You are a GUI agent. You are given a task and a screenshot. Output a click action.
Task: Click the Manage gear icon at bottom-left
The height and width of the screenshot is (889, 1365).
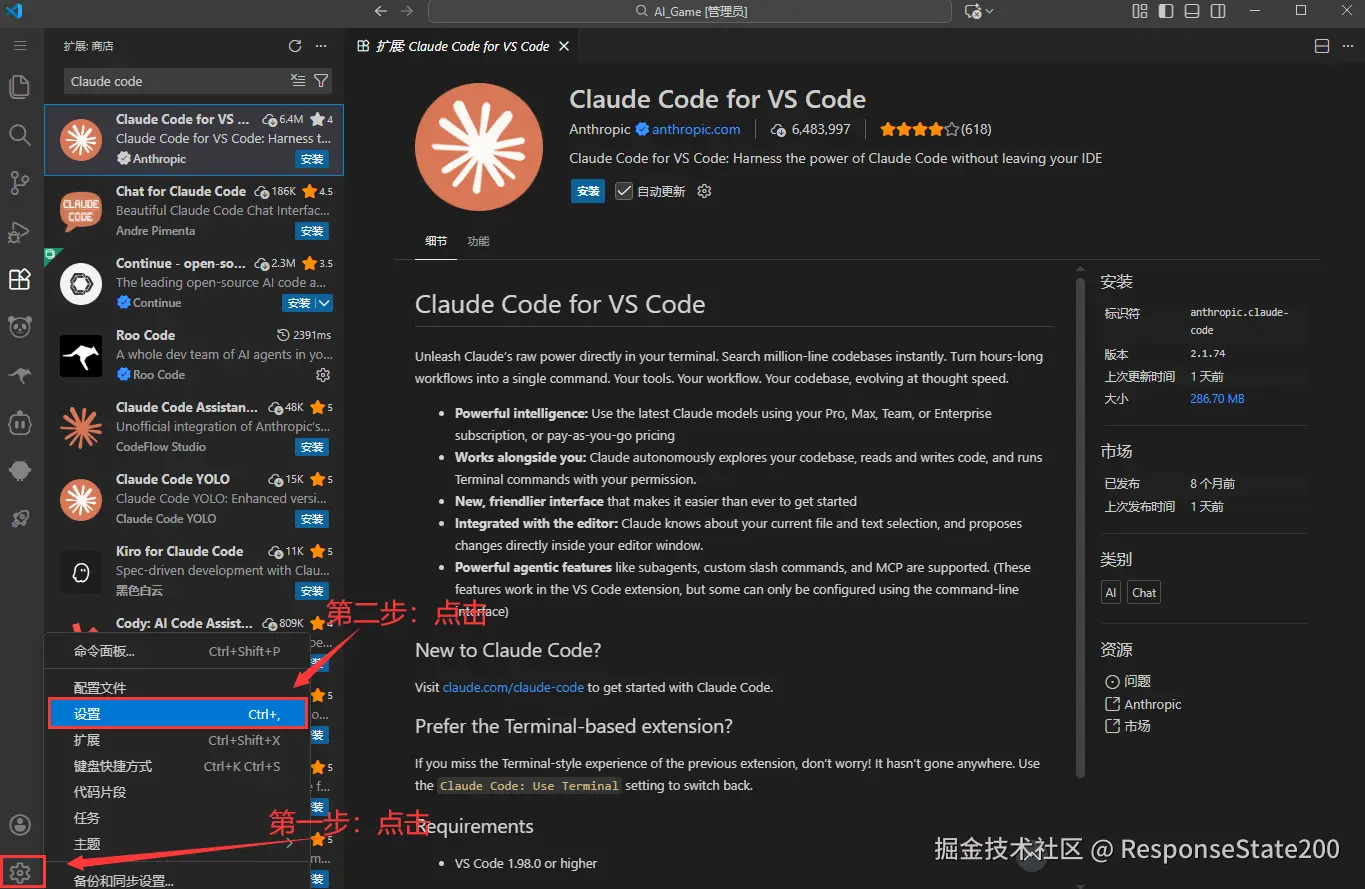pos(19,873)
